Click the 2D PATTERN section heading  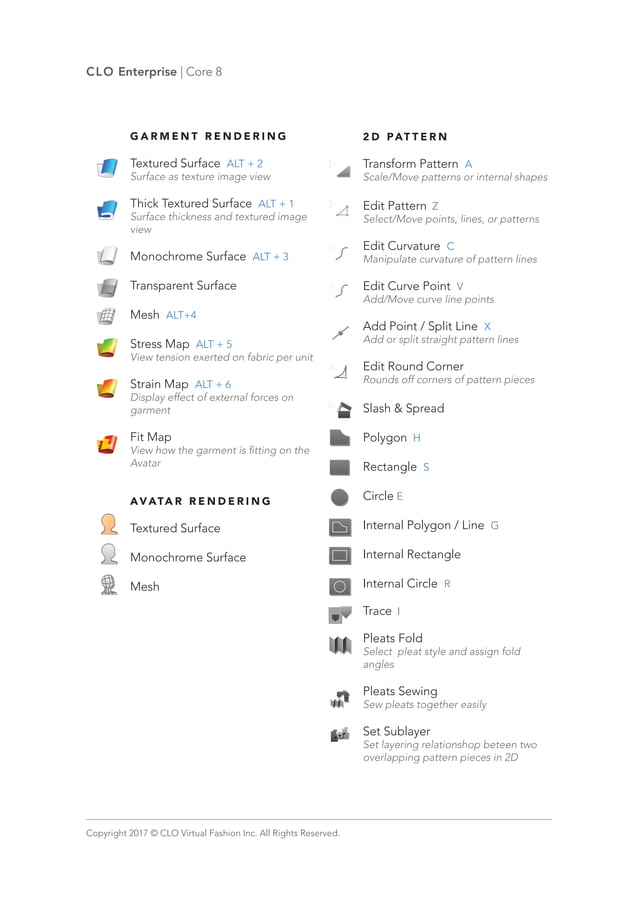405,137
